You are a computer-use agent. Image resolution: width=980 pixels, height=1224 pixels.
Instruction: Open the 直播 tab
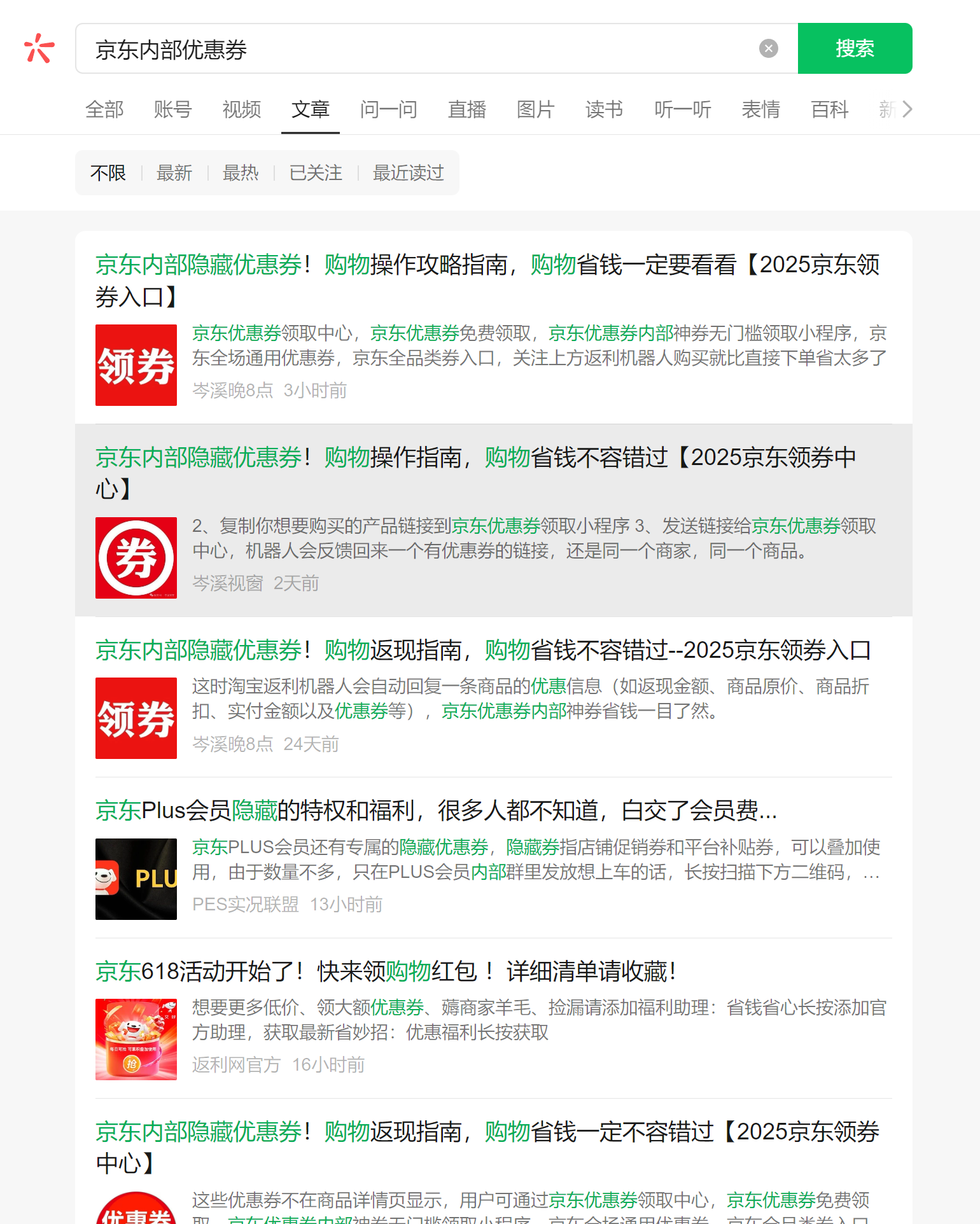[467, 109]
